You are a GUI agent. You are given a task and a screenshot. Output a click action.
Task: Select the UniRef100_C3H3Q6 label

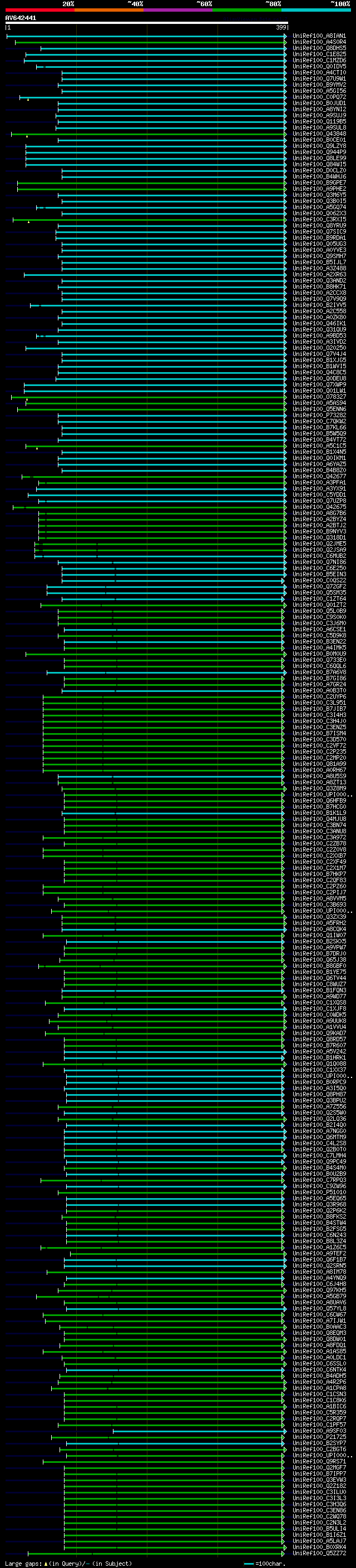point(319,1504)
